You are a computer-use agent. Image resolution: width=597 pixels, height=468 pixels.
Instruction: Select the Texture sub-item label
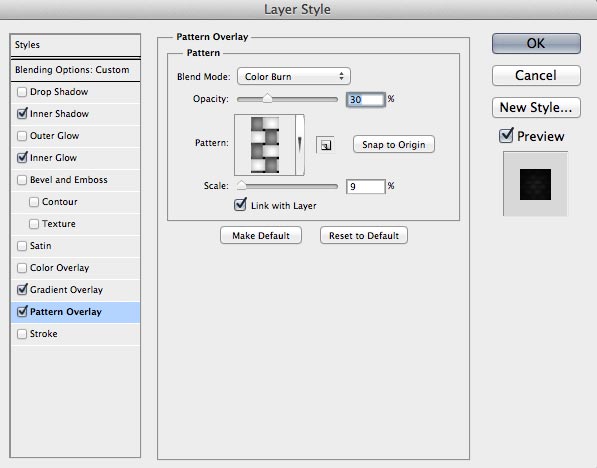pos(59,224)
